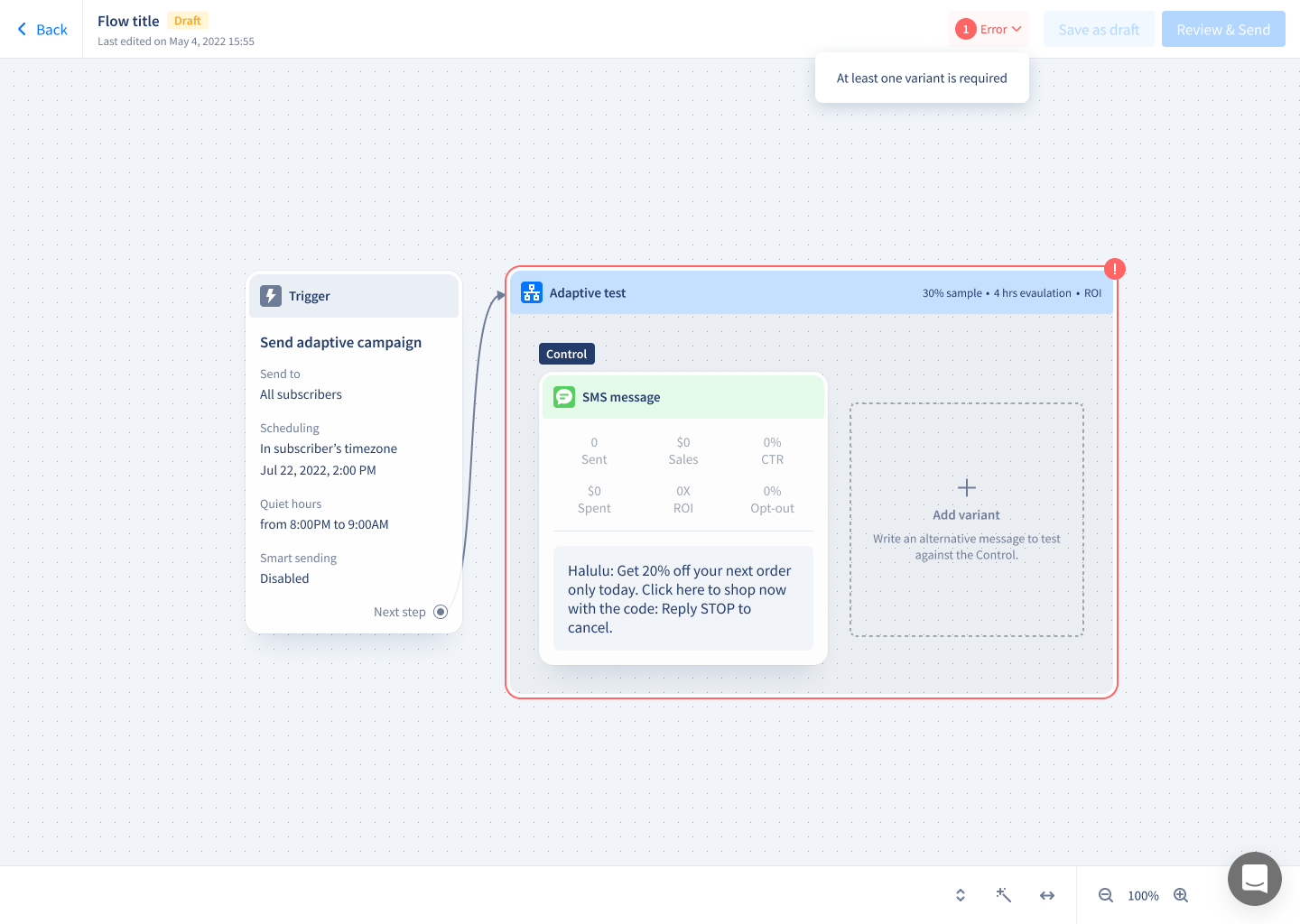
Task: Click the Back arrow icon
Action: point(23,30)
